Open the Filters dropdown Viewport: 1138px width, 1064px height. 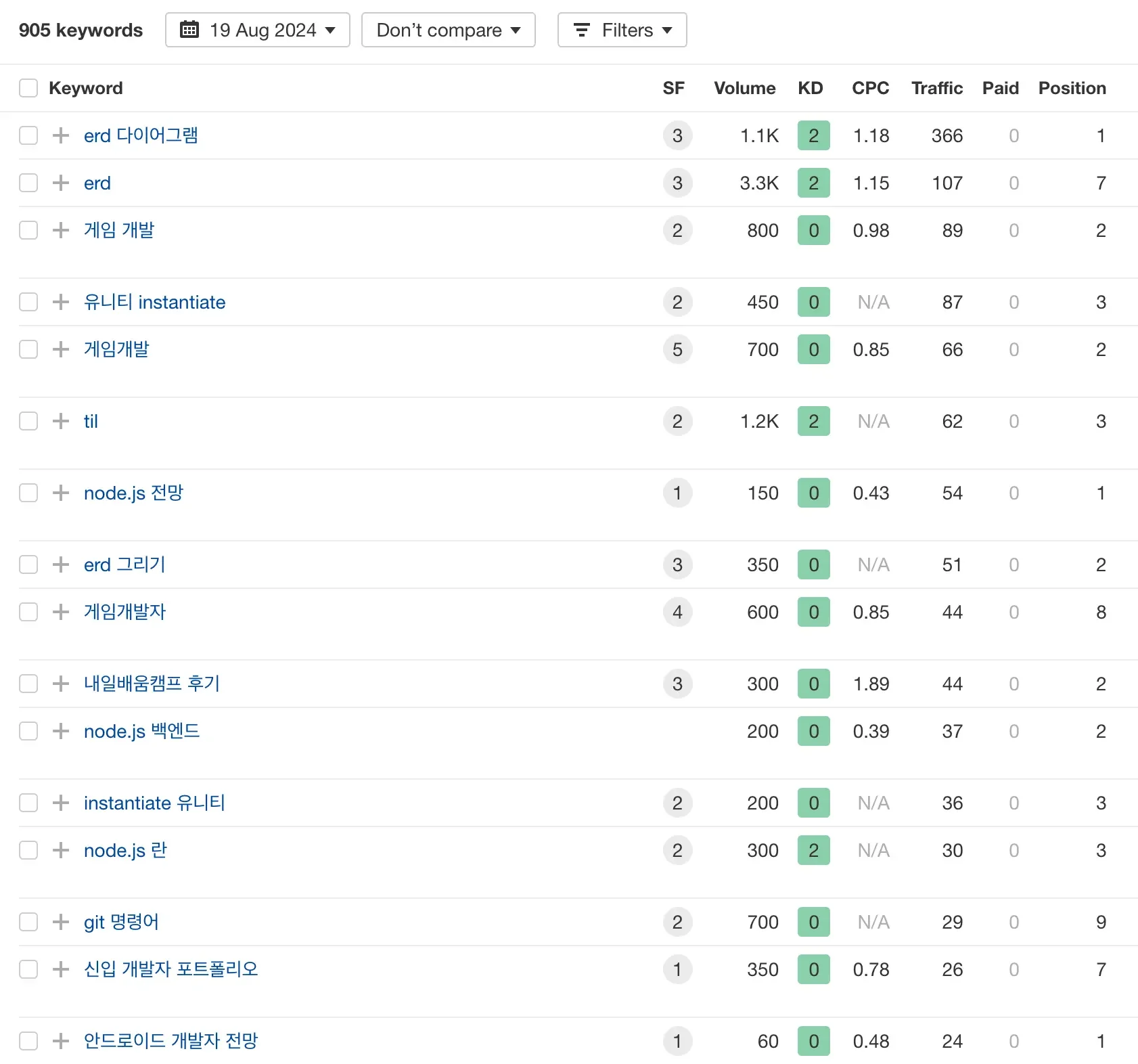(622, 30)
